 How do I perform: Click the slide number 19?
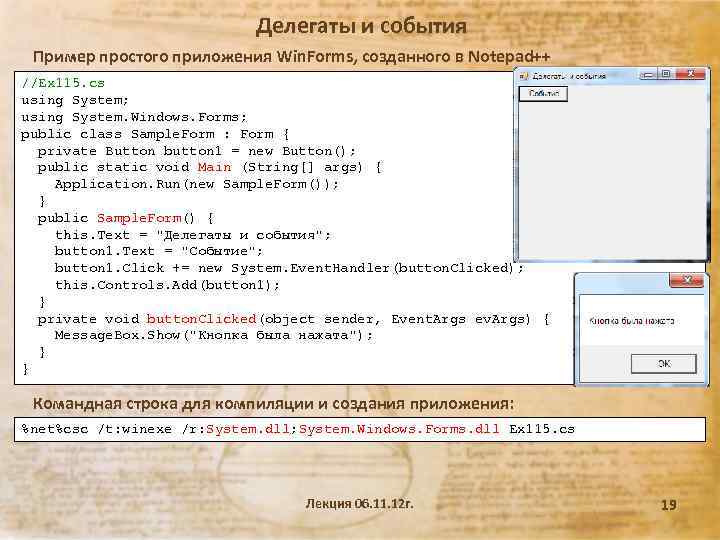pyautogui.click(x=669, y=505)
